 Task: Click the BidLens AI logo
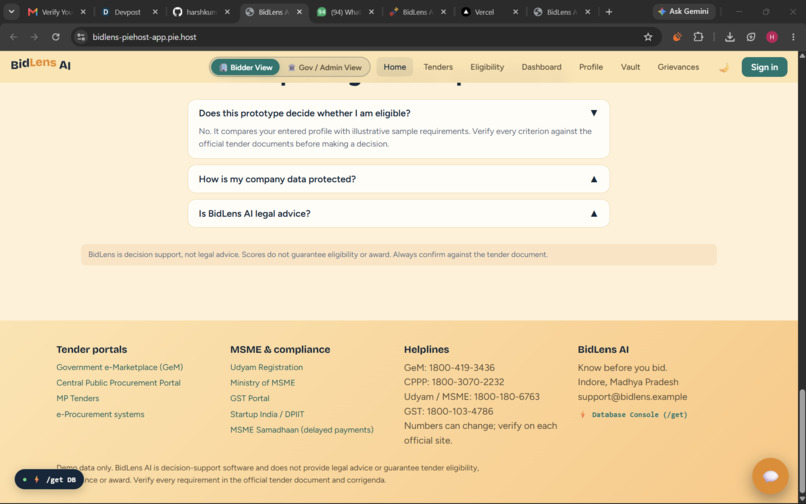point(41,64)
